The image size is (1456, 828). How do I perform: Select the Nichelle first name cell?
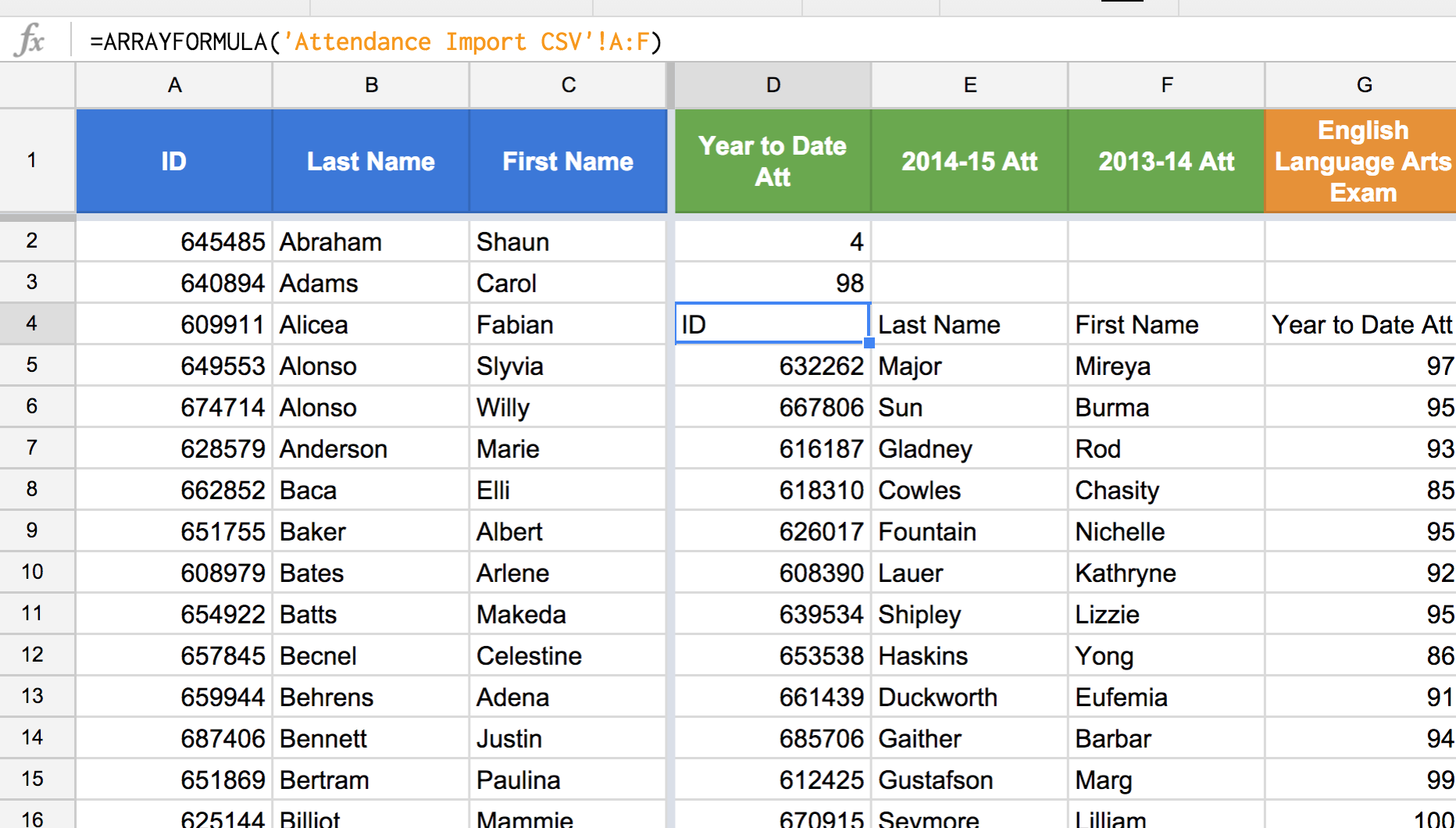(1166, 531)
